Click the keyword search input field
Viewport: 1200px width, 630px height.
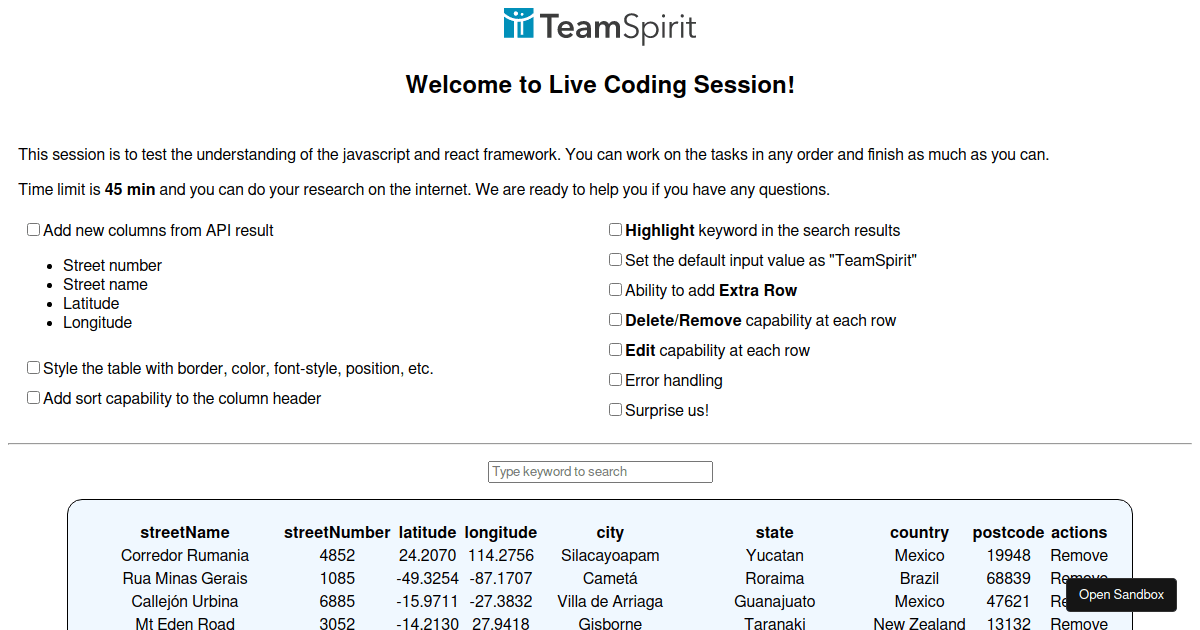[600, 471]
